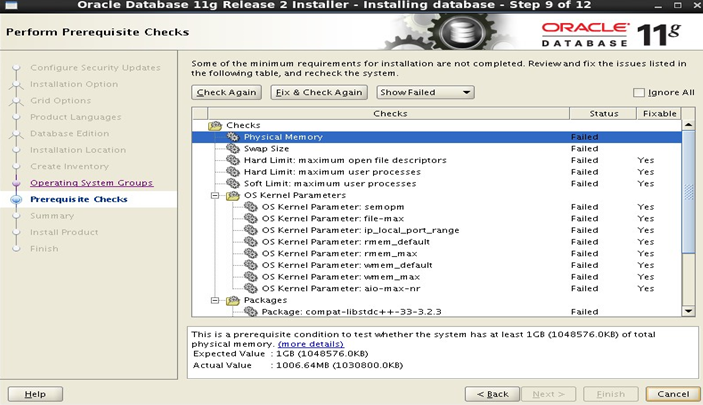Click Failed status of aio-max-nr row

click(x=584, y=288)
